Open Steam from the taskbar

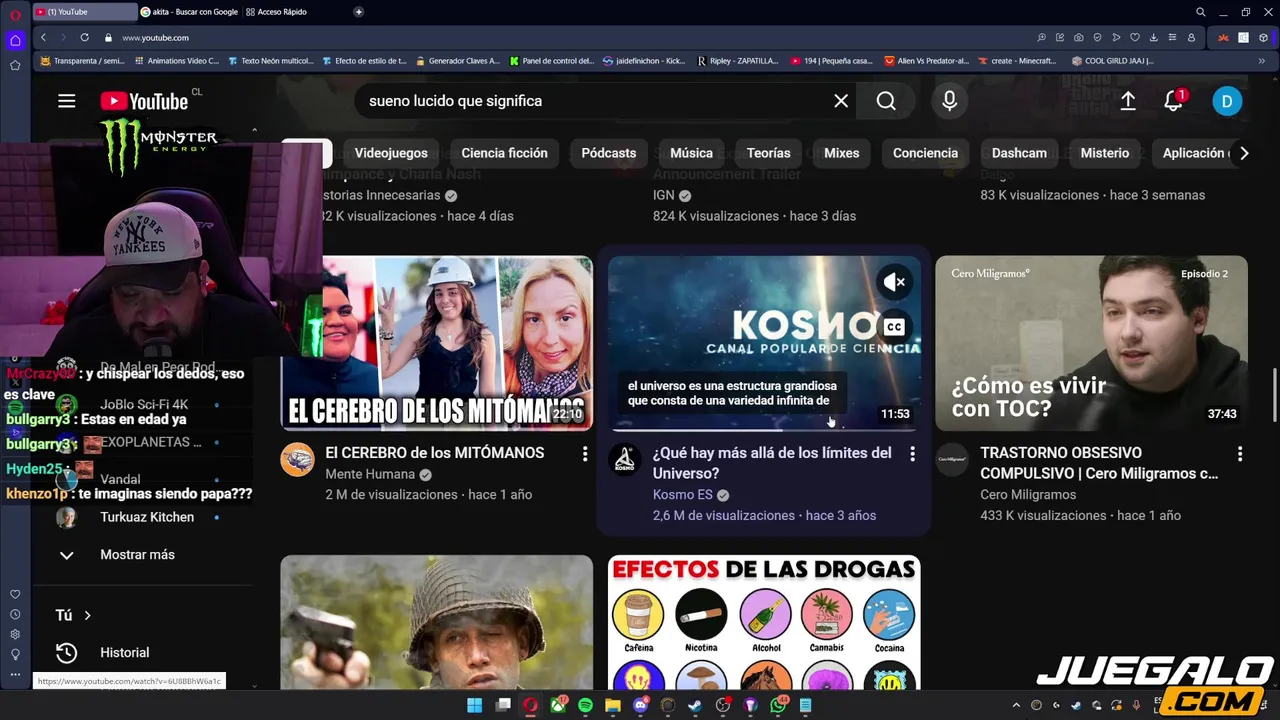pos(695,706)
